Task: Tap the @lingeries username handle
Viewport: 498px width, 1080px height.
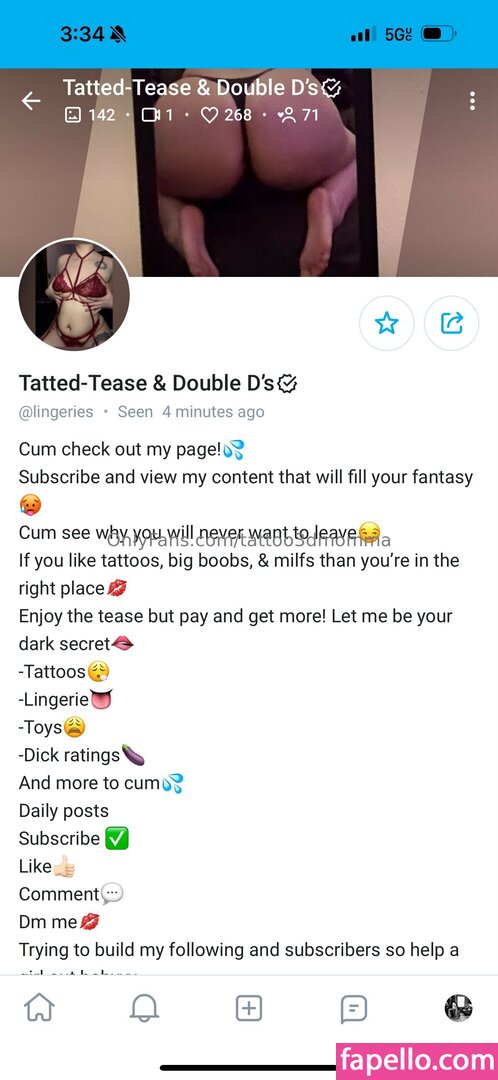Action: (x=56, y=412)
